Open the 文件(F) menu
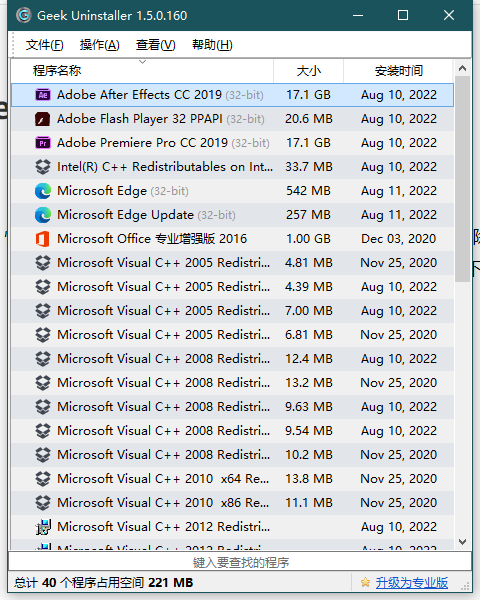 pos(44,45)
